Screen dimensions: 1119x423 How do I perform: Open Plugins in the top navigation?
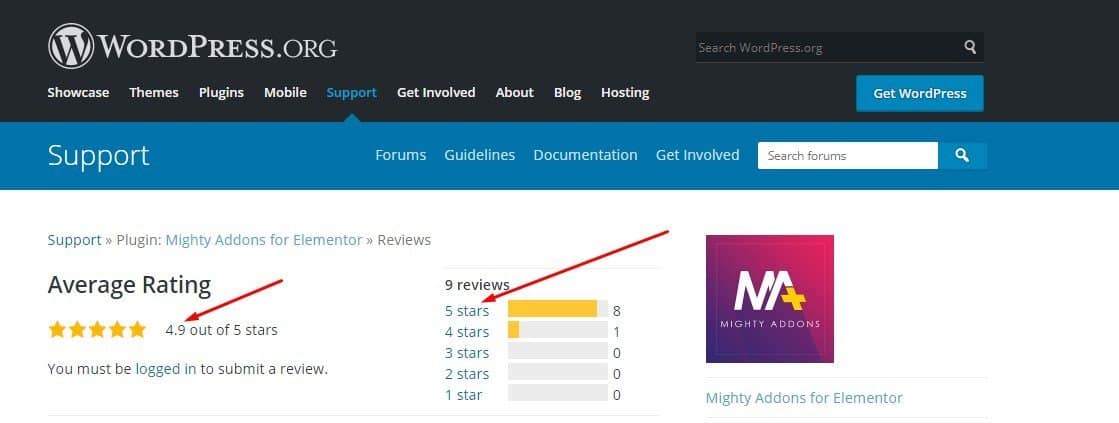[221, 92]
